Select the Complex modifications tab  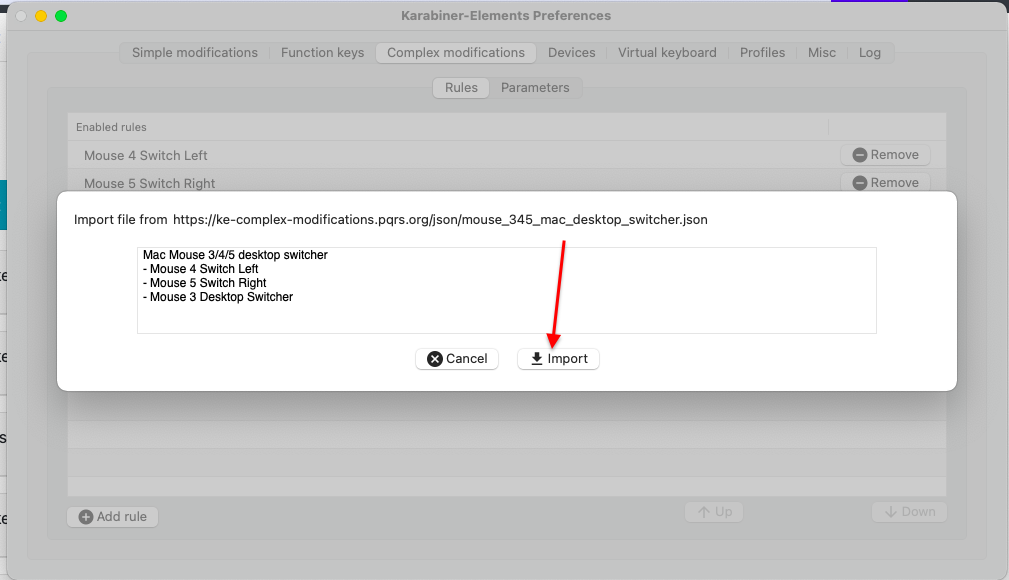click(456, 53)
